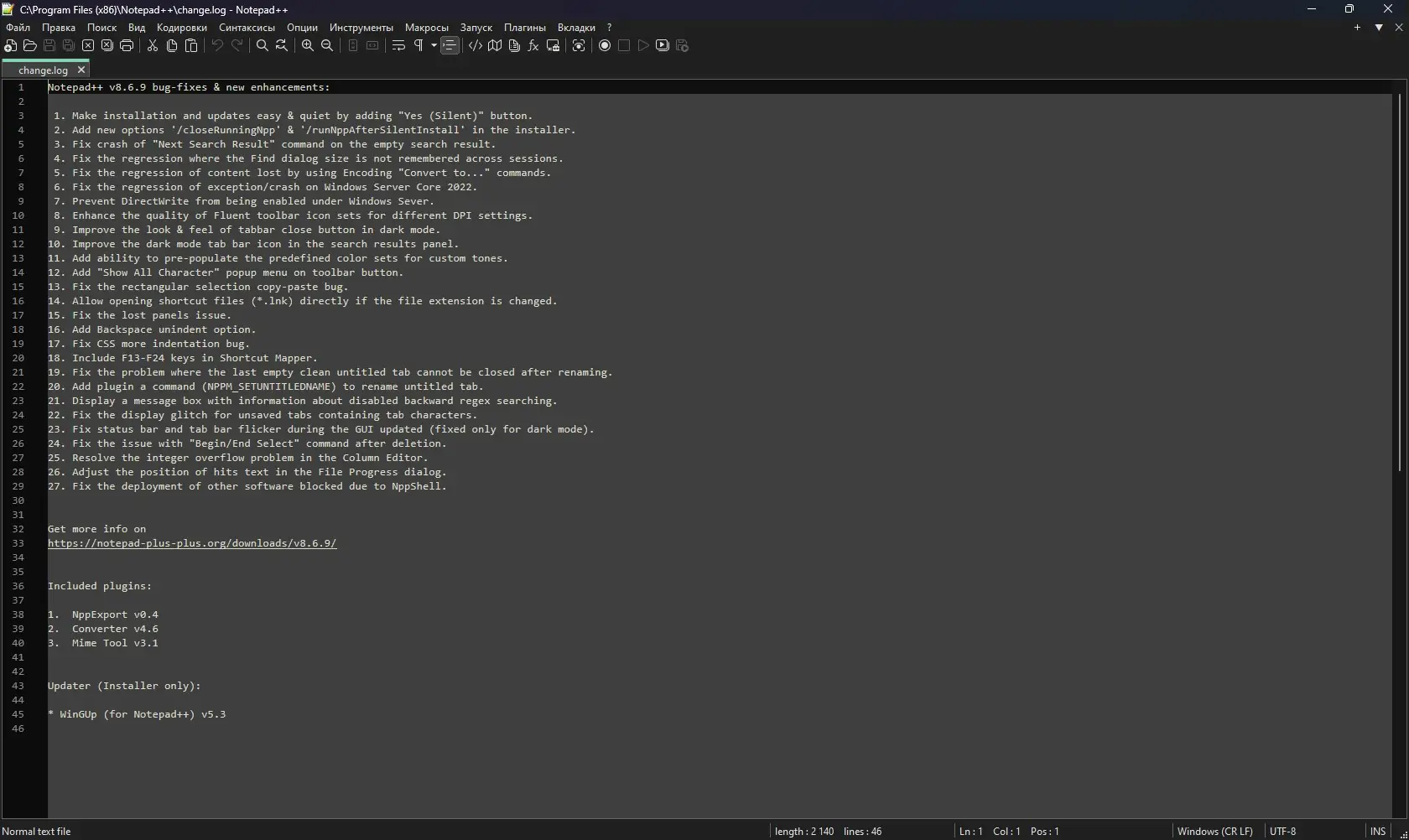Click the 'Included plugins:' line
The height and width of the screenshot is (840, 1409).
click(100, 586)
